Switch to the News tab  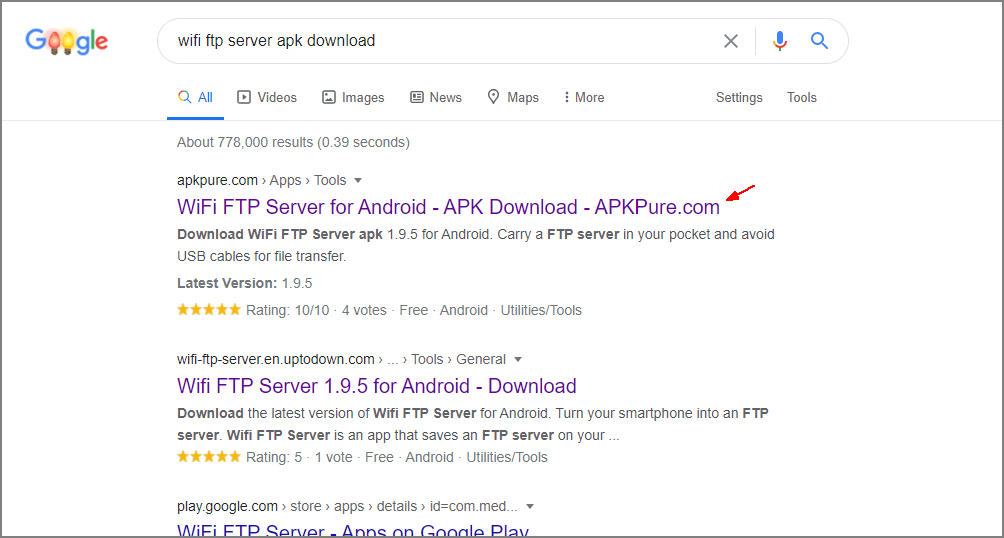tap(436, 97)
